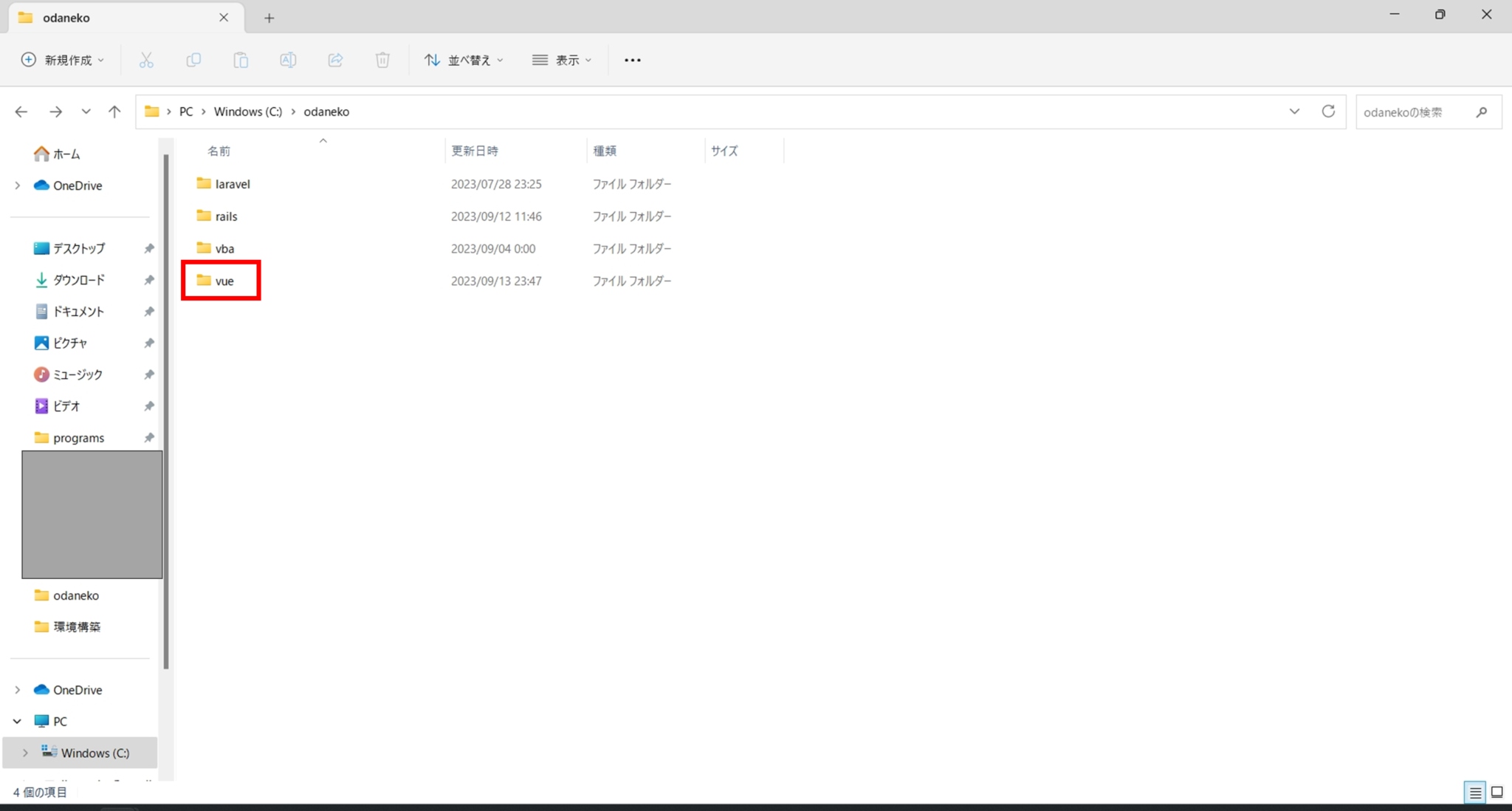
Task: Click inside the odaneko search field
Action: (1410, 112)
